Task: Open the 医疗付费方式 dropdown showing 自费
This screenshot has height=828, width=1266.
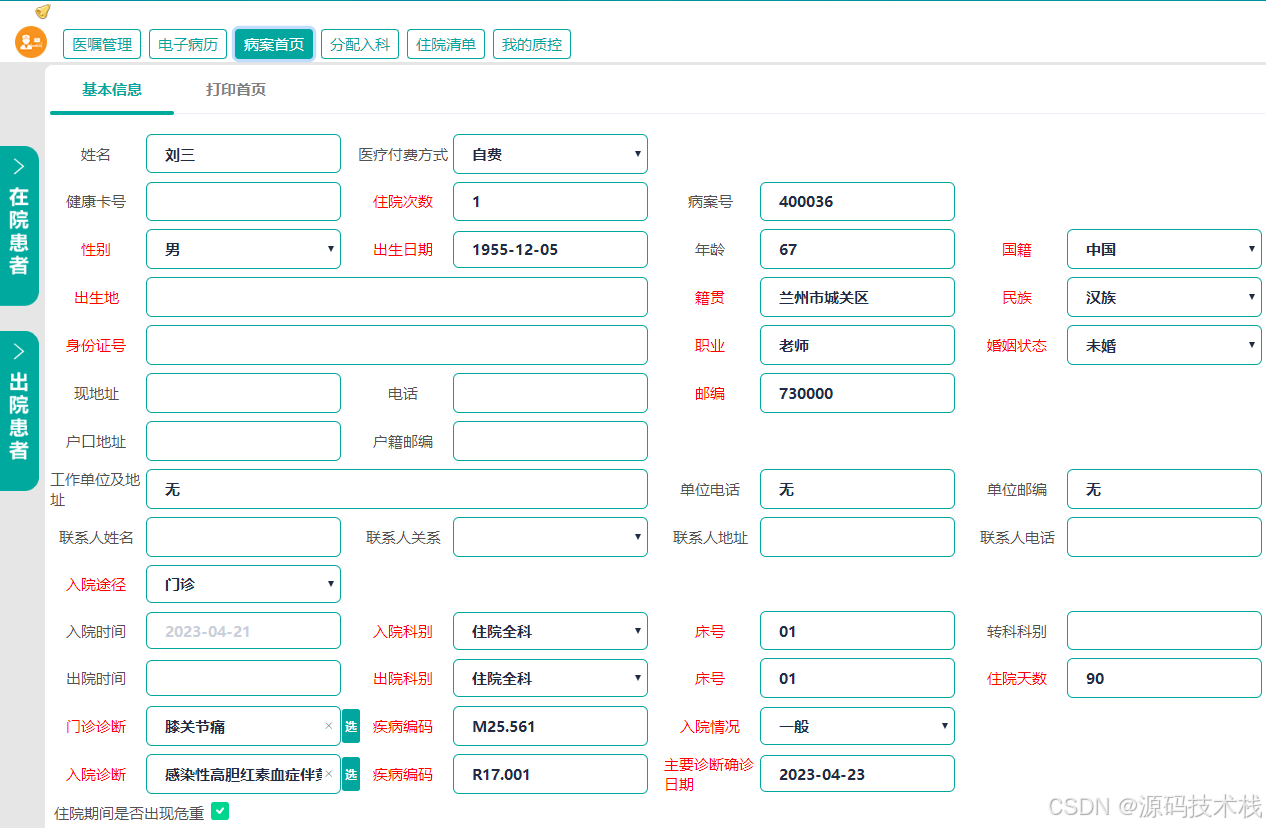Action: (x=550, y=154)
